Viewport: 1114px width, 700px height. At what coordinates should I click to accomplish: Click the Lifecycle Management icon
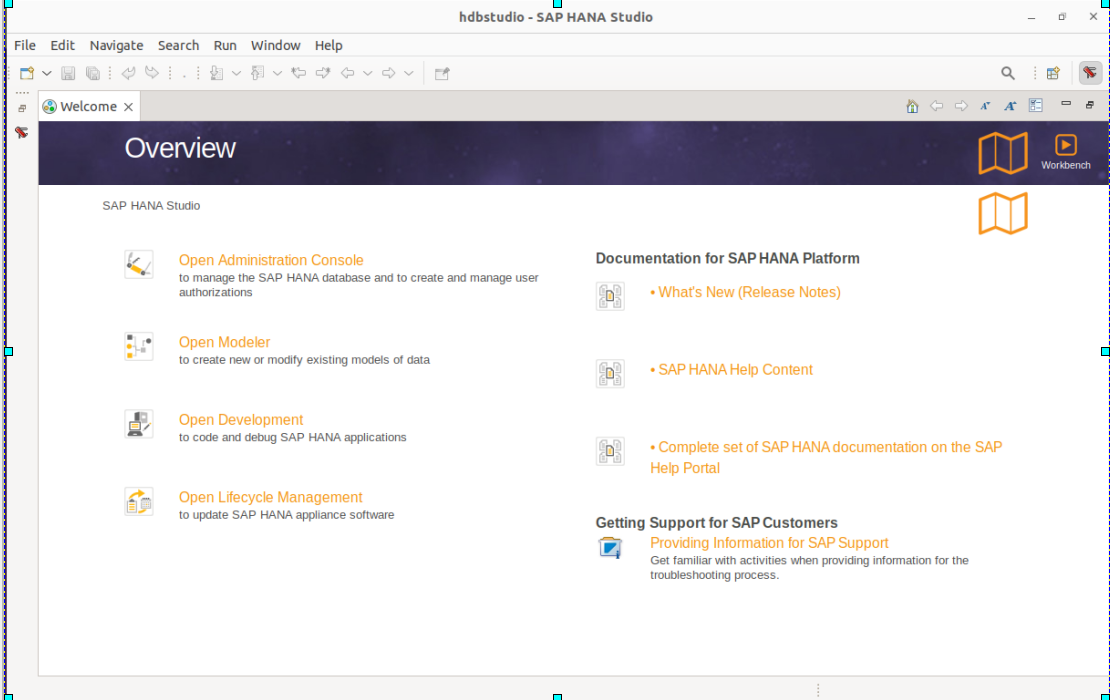coord(139,502)
